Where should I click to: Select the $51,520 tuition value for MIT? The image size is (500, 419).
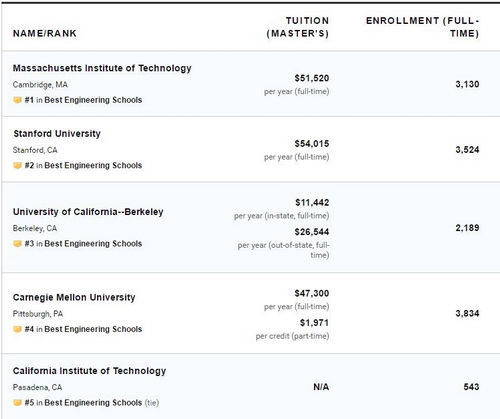pyautogui.click(x=312, y=78)
